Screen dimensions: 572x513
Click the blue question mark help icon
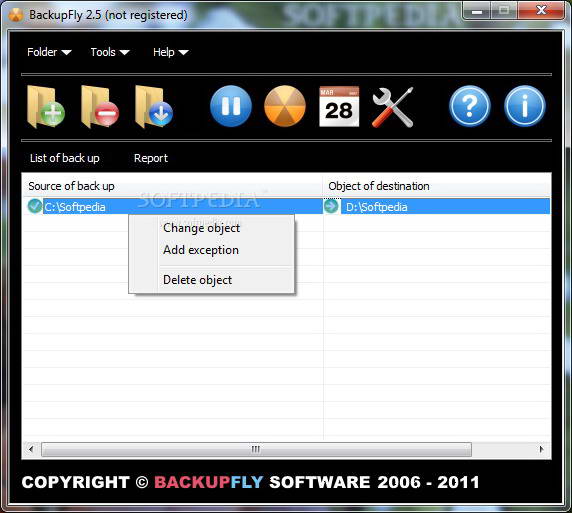tap(470, 106)
